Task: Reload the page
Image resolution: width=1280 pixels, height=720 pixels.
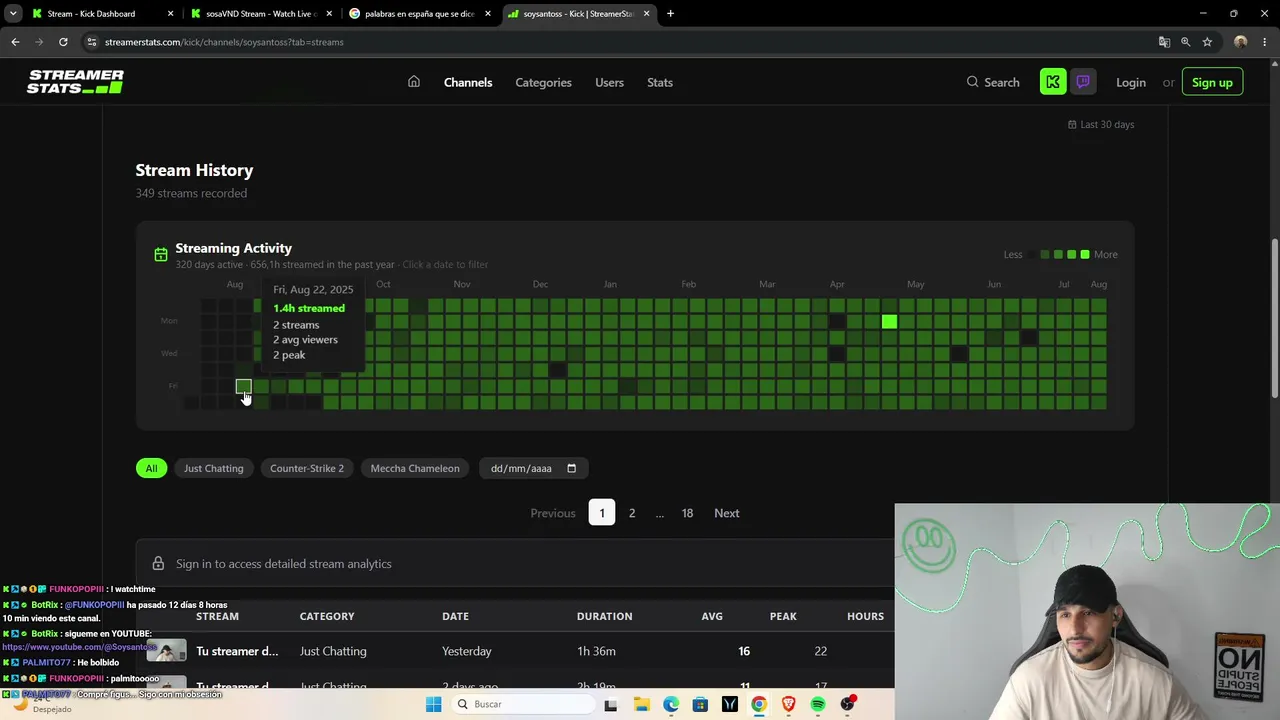Action: click(x=63, y=42)
